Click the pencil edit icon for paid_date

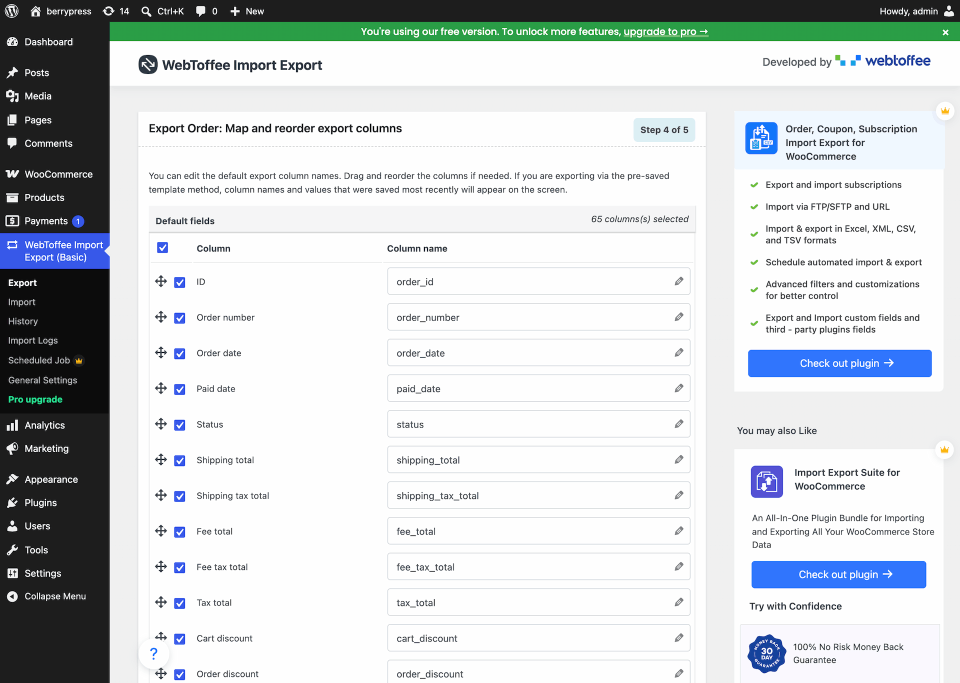(x=679, y=388)
